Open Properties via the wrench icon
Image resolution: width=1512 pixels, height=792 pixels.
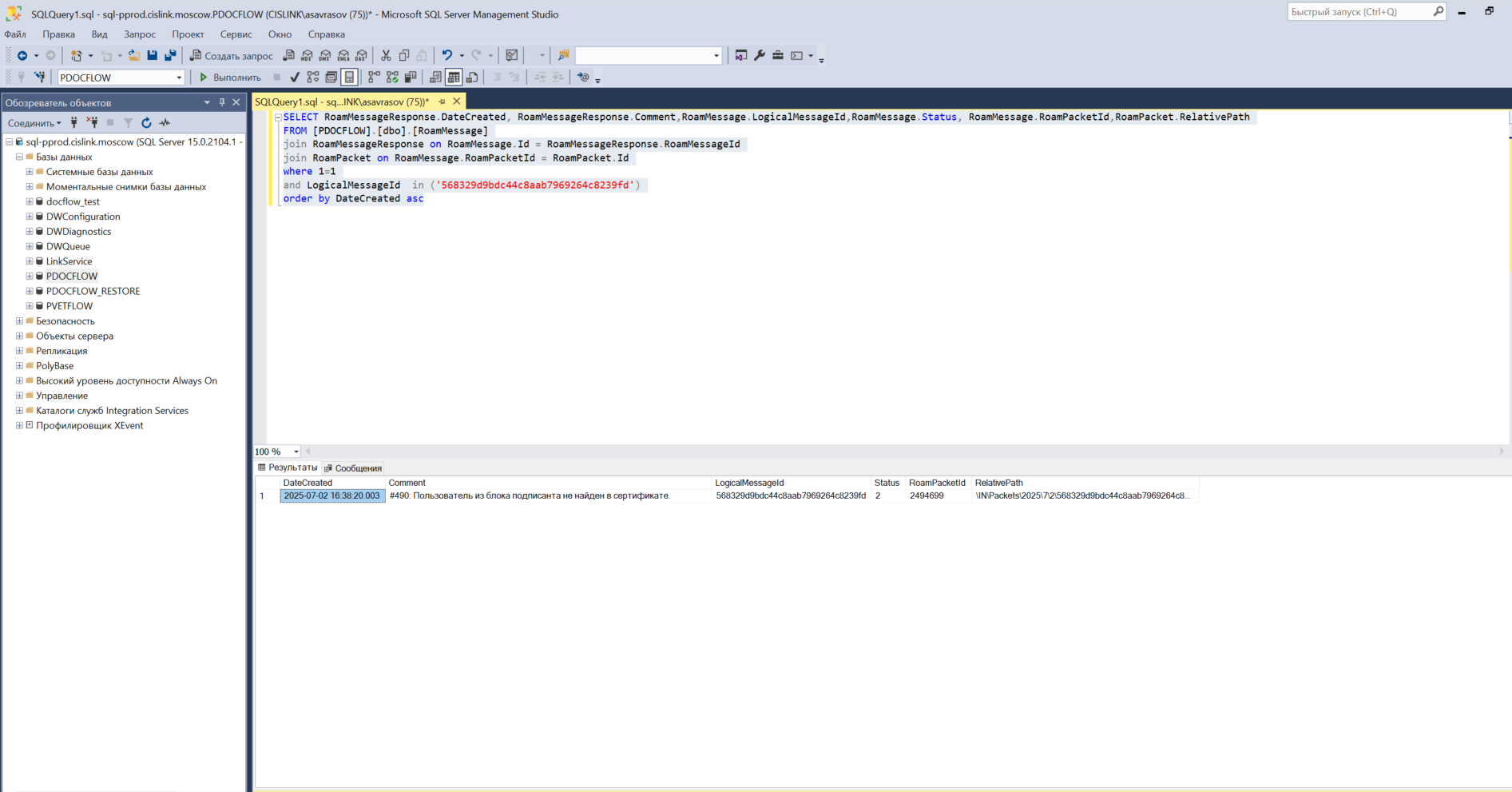coord(760,55)
